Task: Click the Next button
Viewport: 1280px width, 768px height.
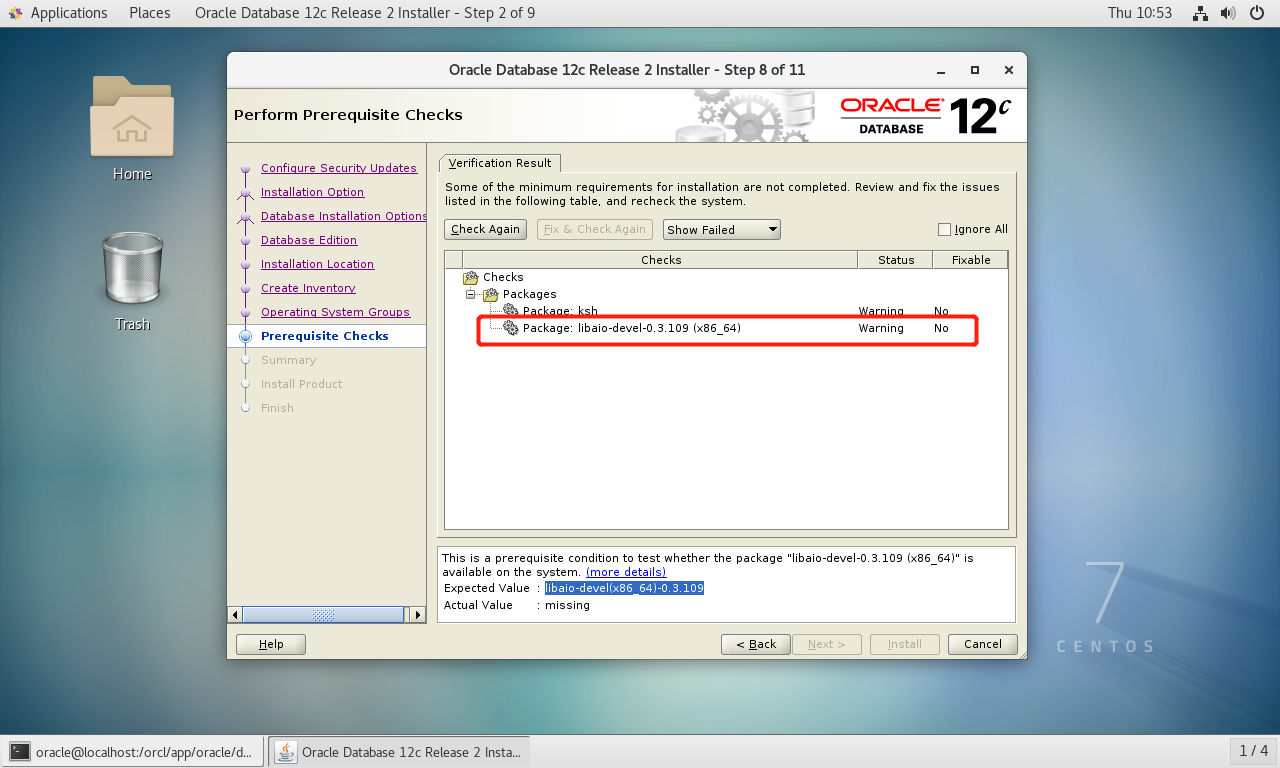Action: 827,644
